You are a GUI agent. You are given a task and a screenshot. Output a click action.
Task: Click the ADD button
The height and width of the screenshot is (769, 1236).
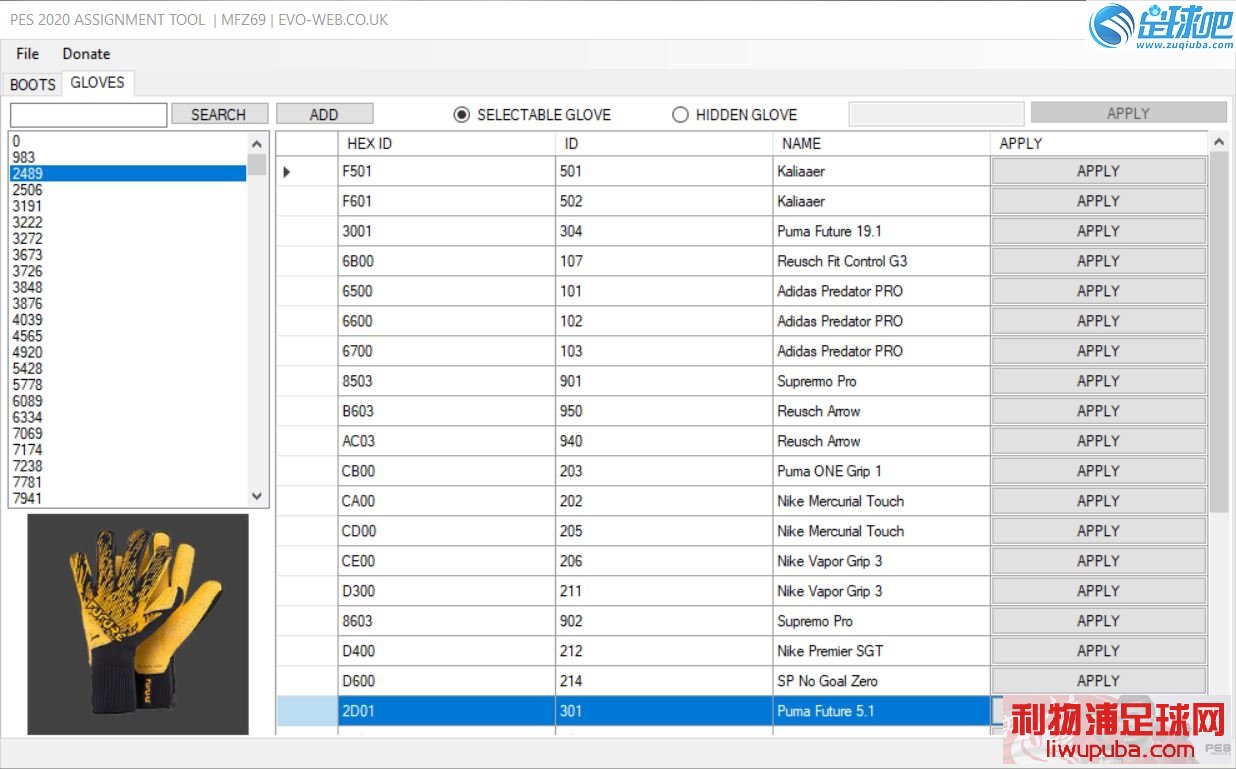pyautogui.click(x=324, y=114)
